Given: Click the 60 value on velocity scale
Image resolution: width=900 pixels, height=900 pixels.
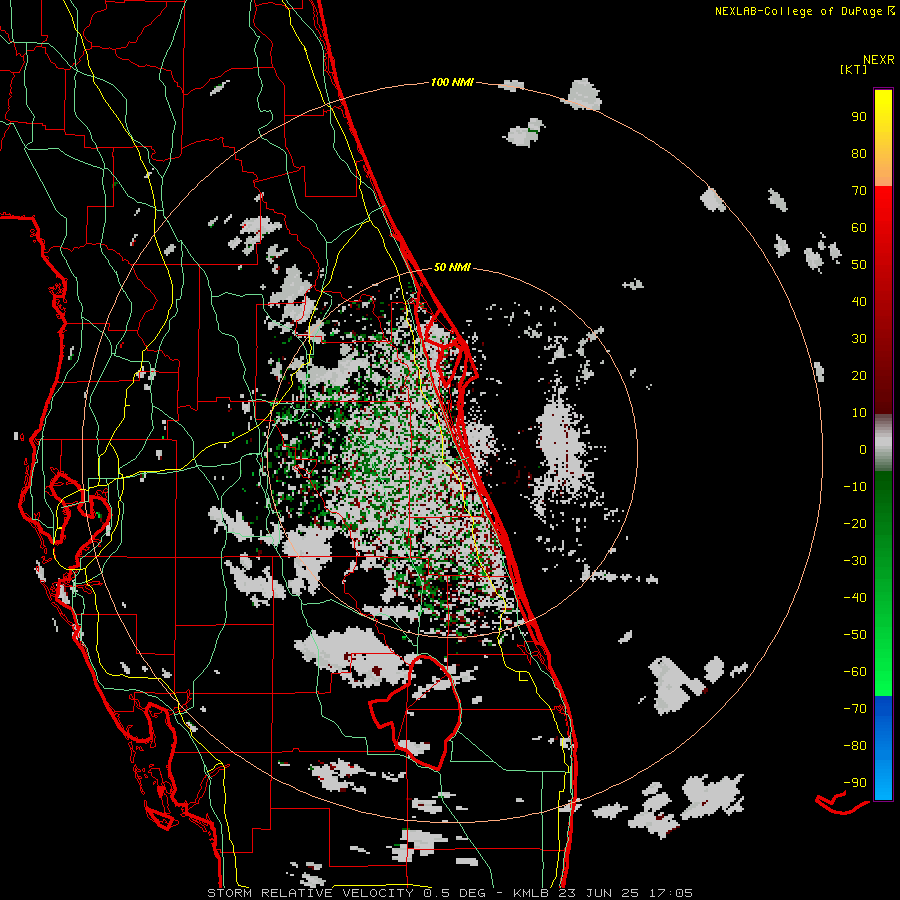Looking at the screenshot, I should pos(859,228).
